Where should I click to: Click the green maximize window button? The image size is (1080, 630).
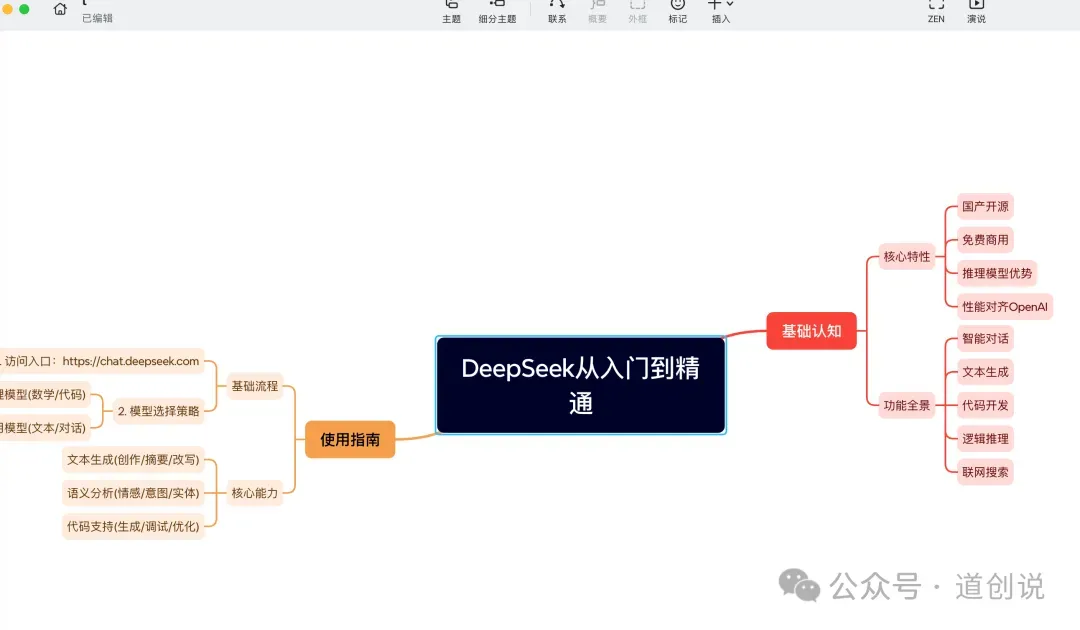[24, 9]
